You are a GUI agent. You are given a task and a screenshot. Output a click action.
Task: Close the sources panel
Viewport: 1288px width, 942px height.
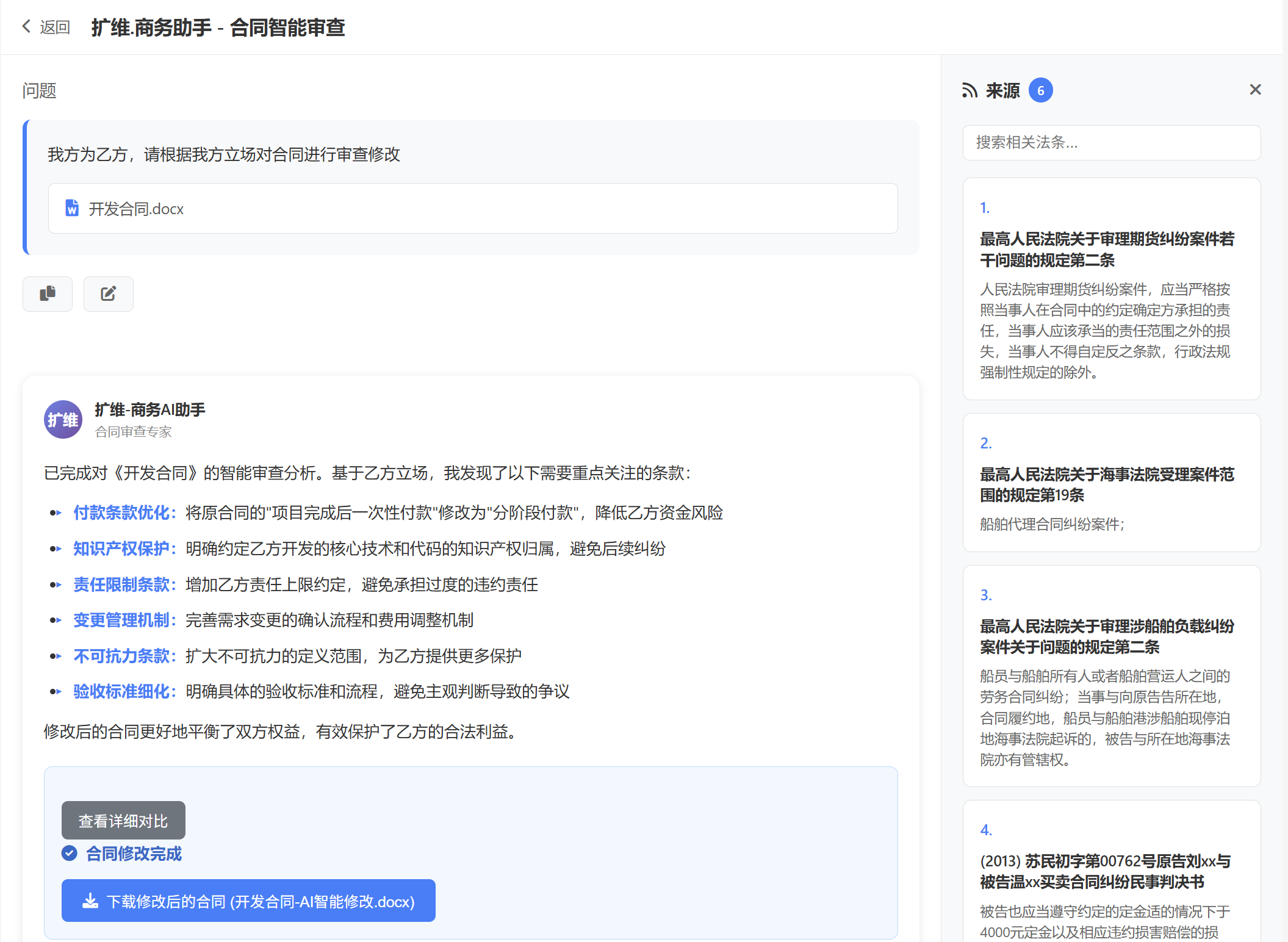tap(1255, 90)
